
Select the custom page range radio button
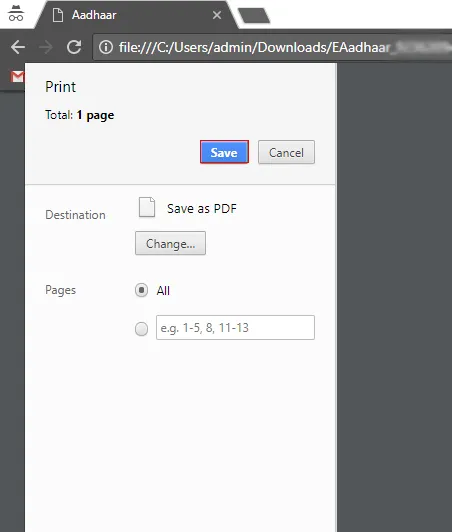141,328
